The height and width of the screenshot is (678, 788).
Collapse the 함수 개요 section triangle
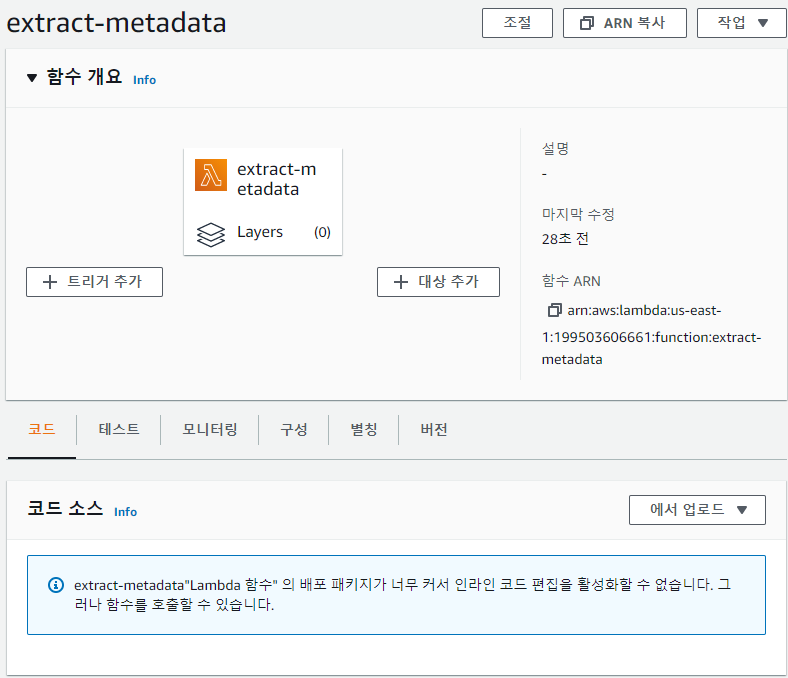click(32, 78)
